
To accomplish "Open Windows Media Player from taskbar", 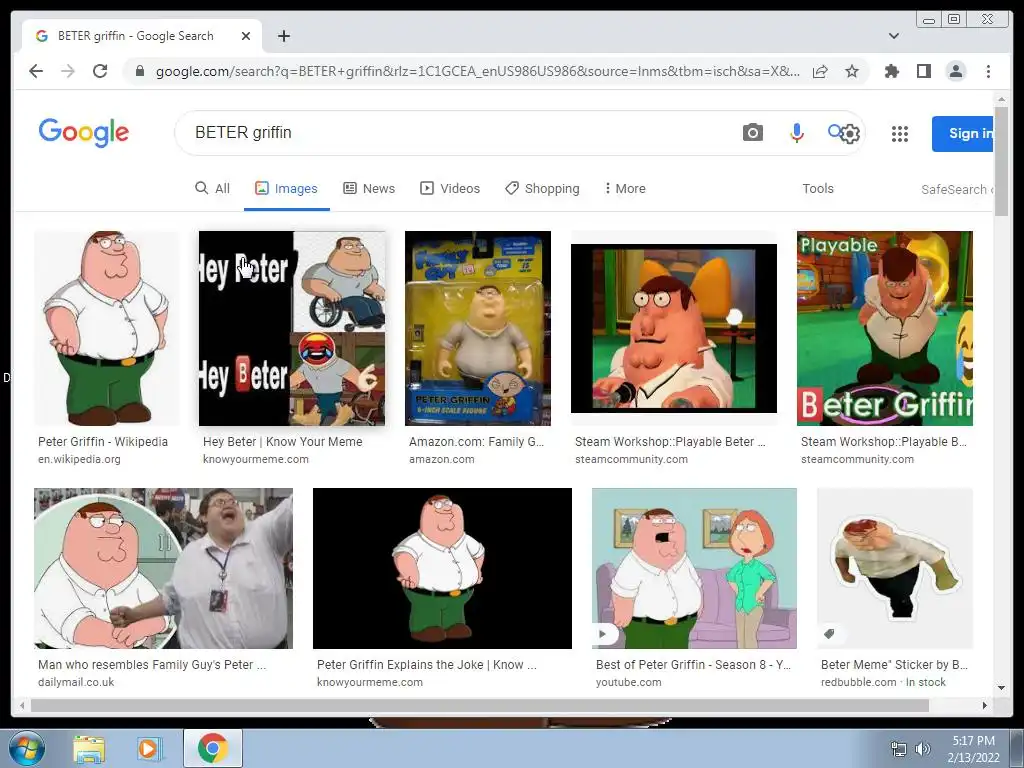I will (x=148, y=749).
